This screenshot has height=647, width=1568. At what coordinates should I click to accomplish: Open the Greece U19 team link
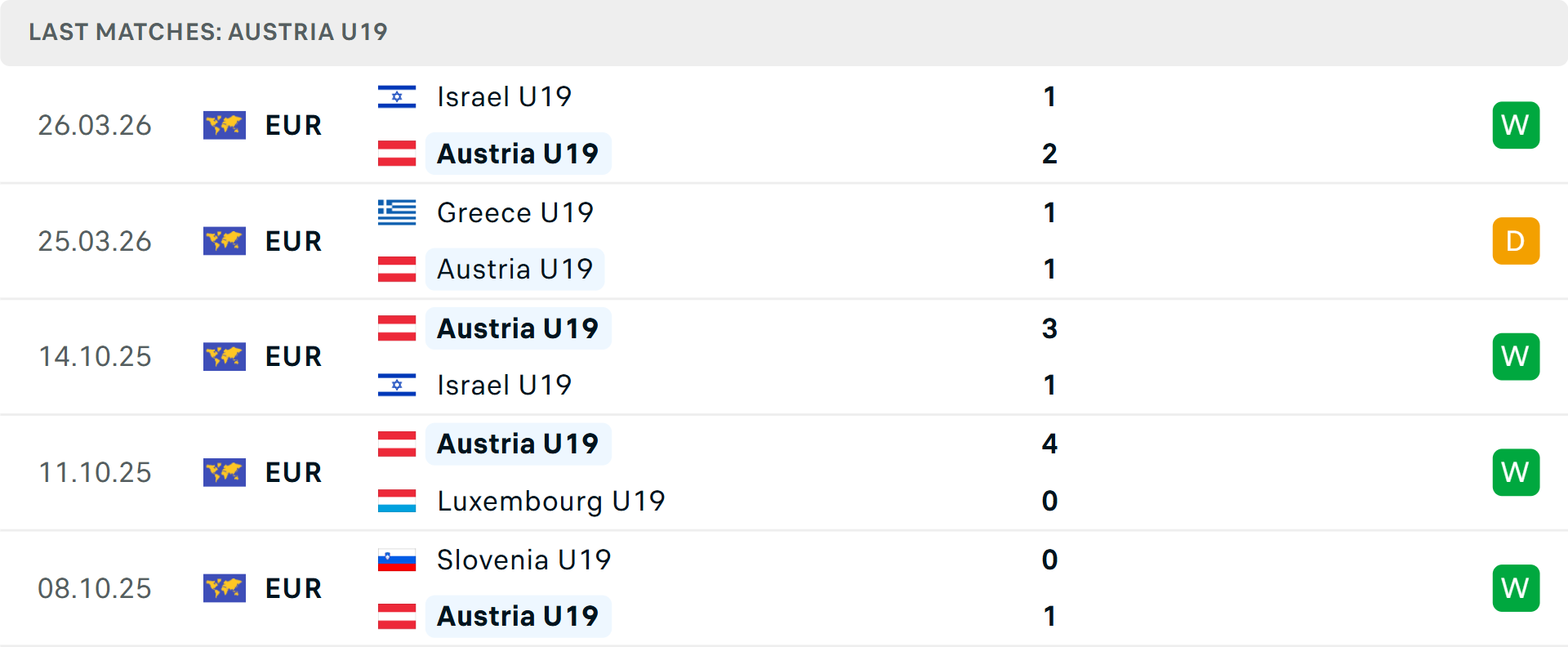pos(514,212)
